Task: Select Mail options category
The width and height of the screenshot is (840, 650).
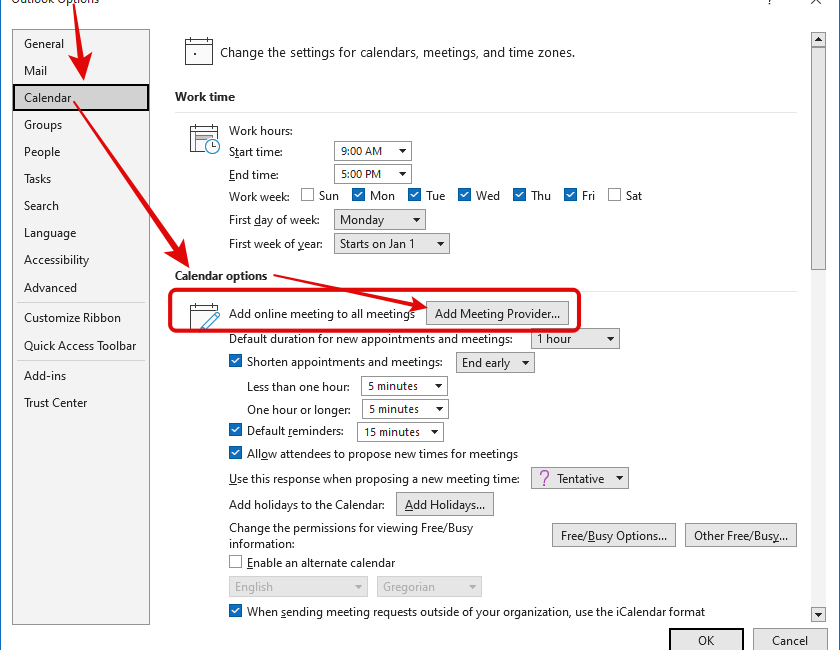Action: coord(81,71)
